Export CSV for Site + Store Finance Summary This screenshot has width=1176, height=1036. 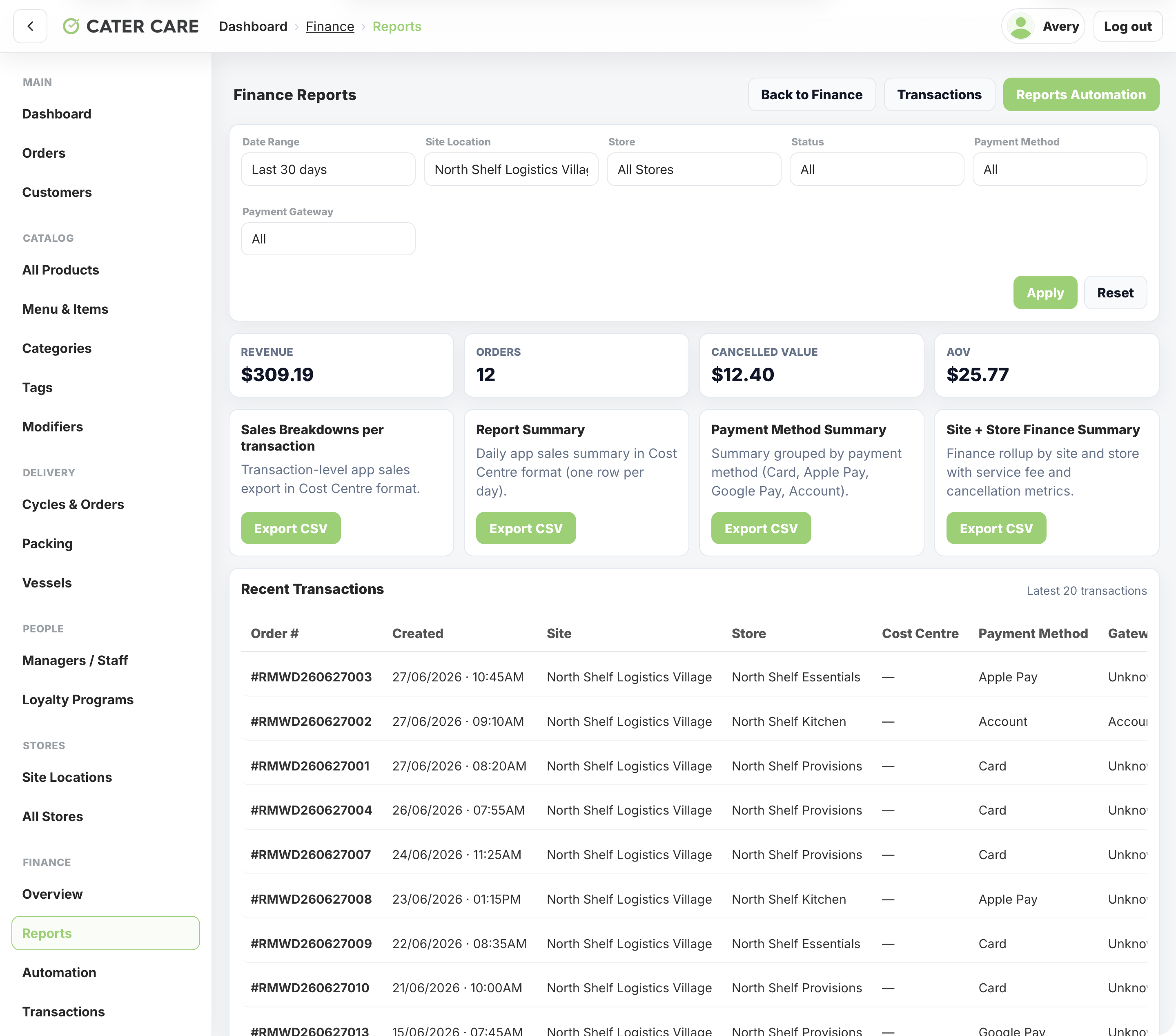(x=996, y=528)
